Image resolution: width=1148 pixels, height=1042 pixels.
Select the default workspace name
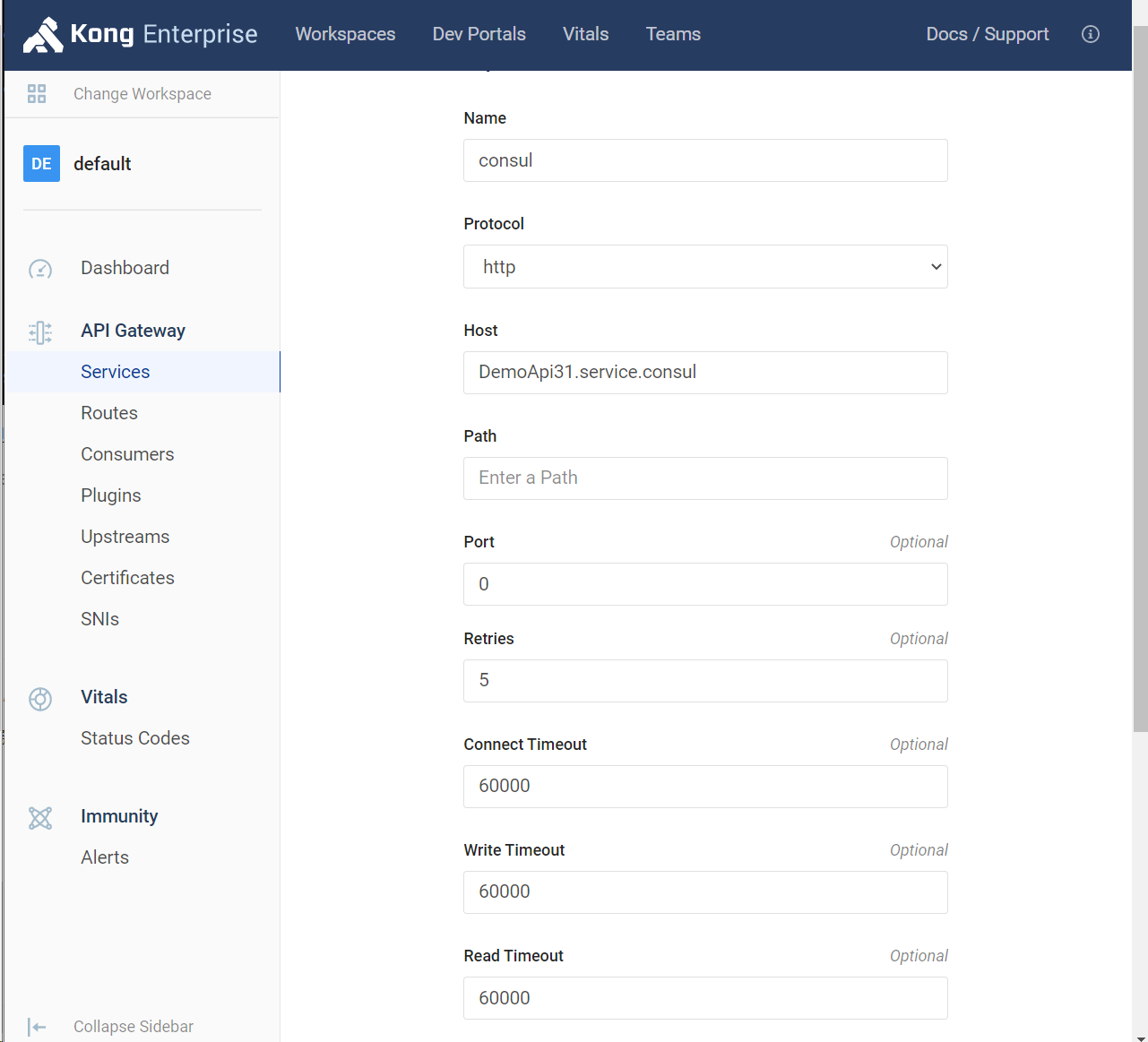102,164
